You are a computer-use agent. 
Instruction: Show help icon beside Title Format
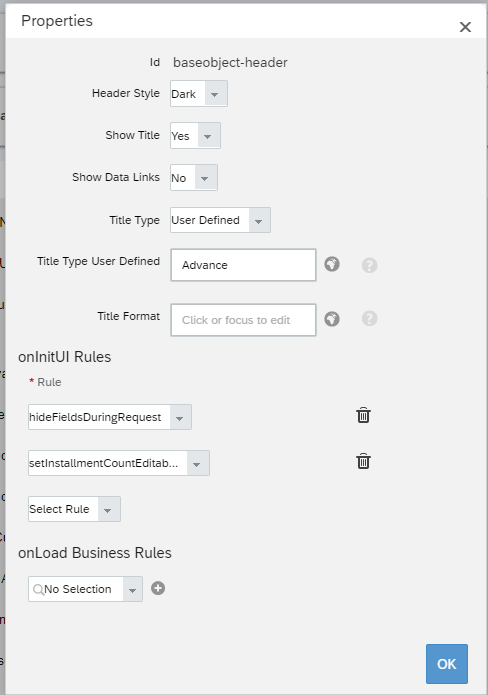pos(369,319)
